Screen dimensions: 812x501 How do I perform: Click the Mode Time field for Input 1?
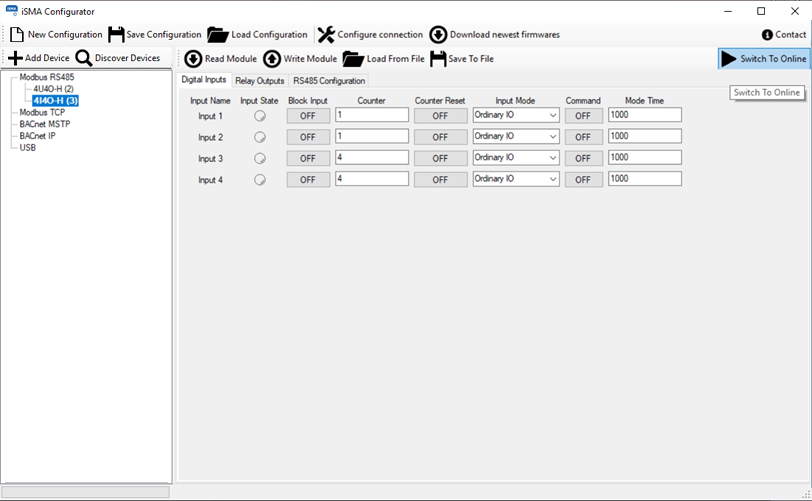(x=644, y=116)
